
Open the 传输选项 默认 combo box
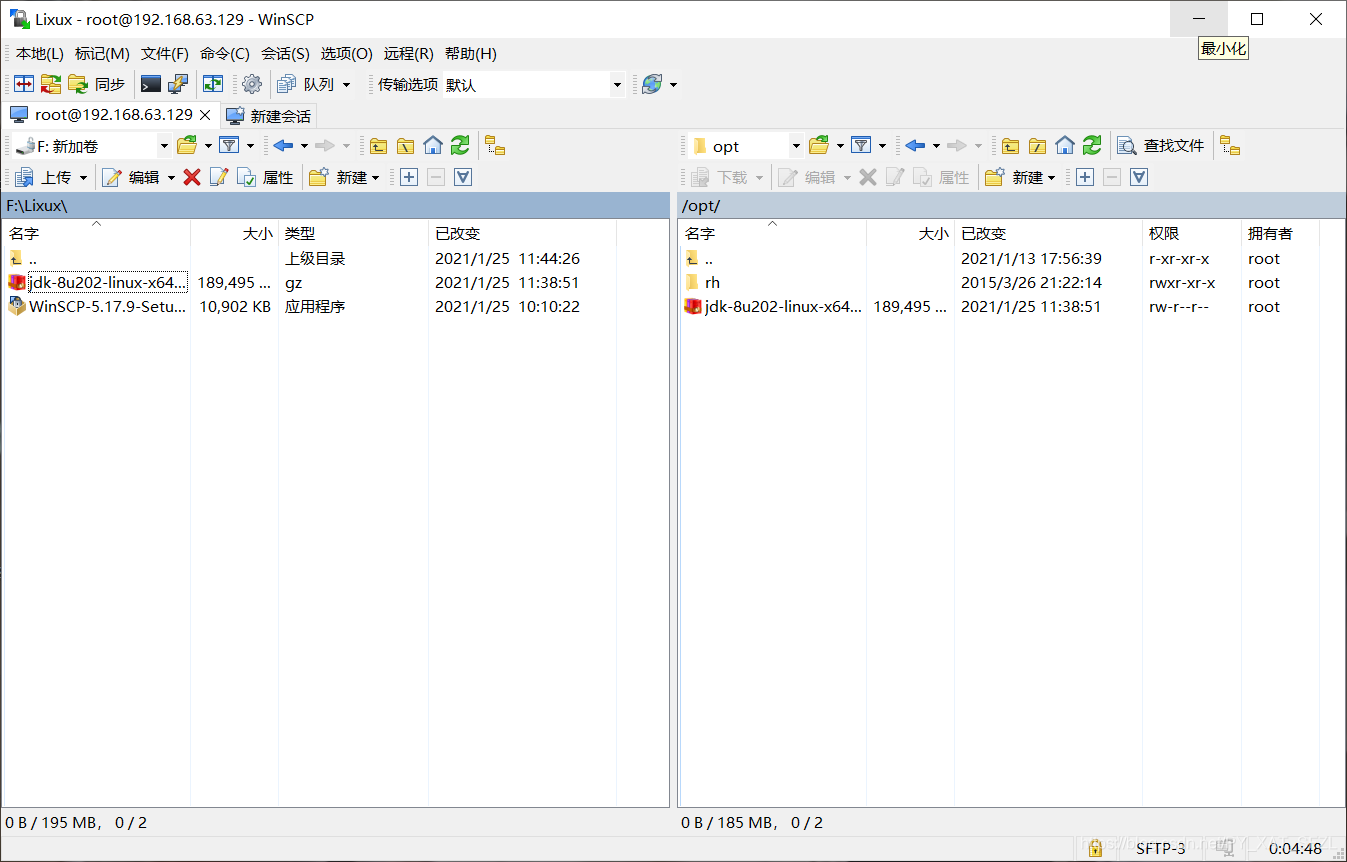click(x=534, y=85)
